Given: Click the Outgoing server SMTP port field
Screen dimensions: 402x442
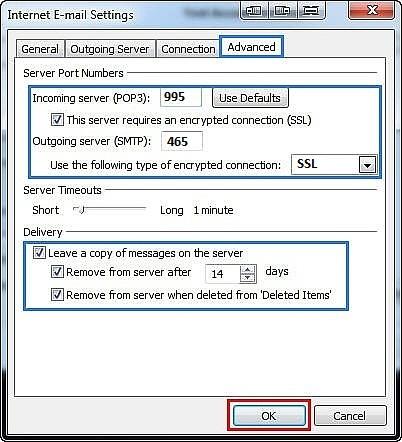Looking at the screenshot, I should coord(182,141).
